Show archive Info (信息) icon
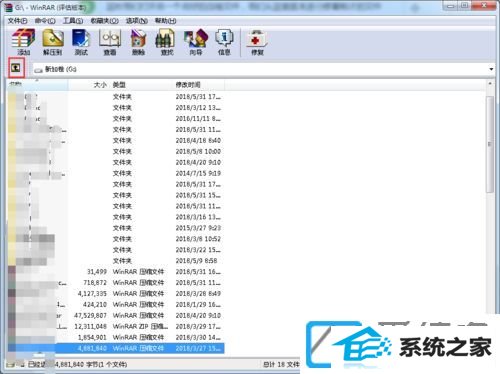The image size is (500, 374). point(224,42)
